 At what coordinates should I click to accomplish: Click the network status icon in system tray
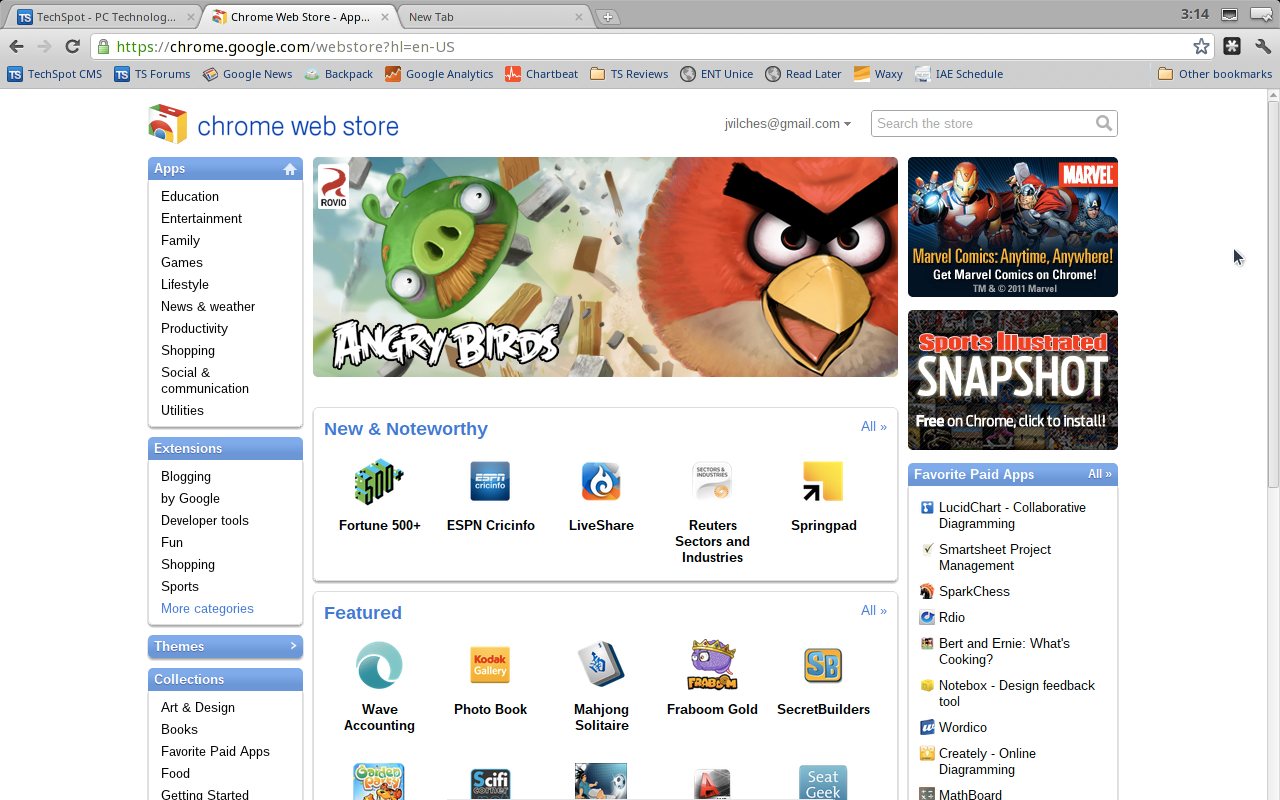coord(1229,14)
